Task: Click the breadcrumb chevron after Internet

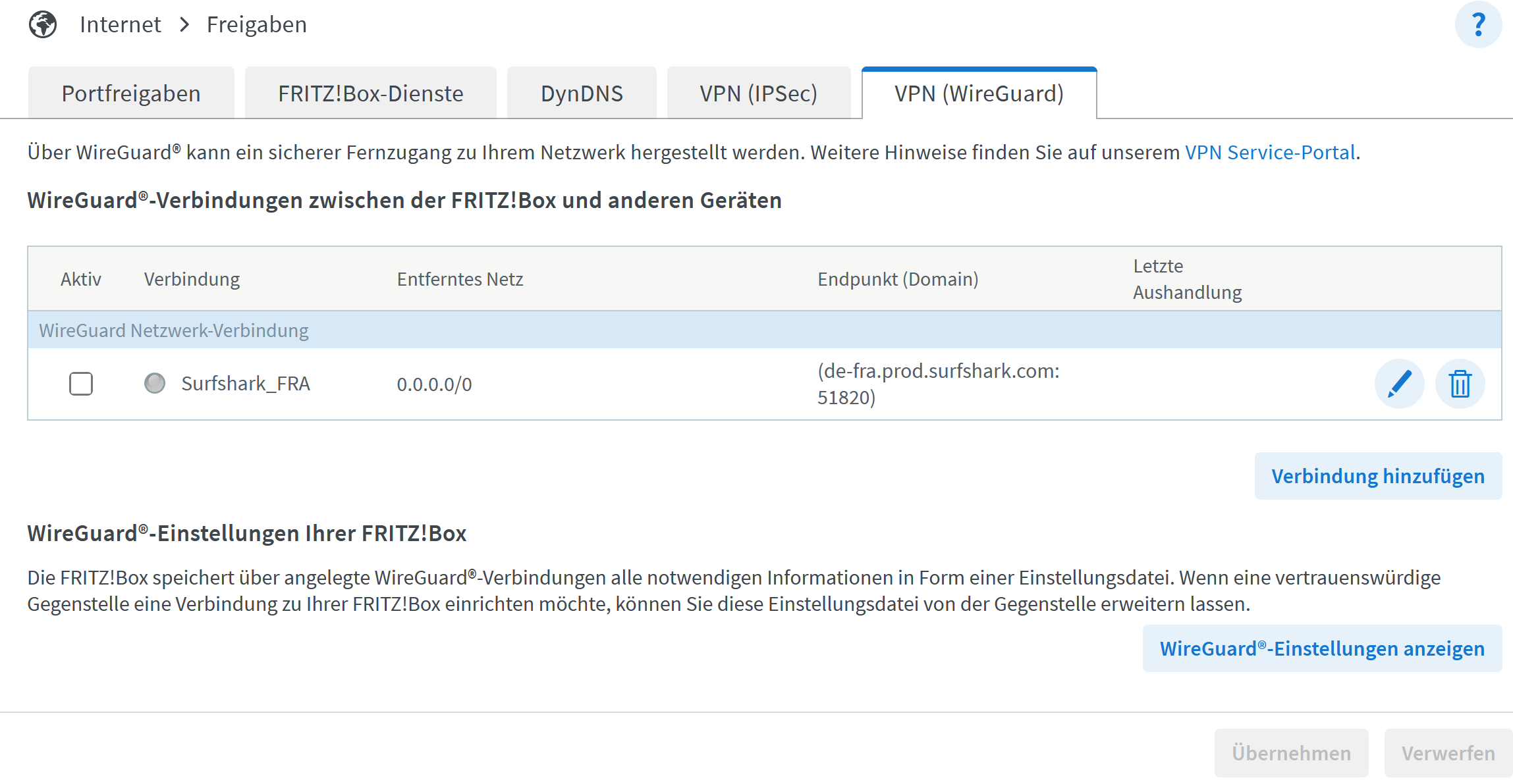Action: click(x=184, y=25)
